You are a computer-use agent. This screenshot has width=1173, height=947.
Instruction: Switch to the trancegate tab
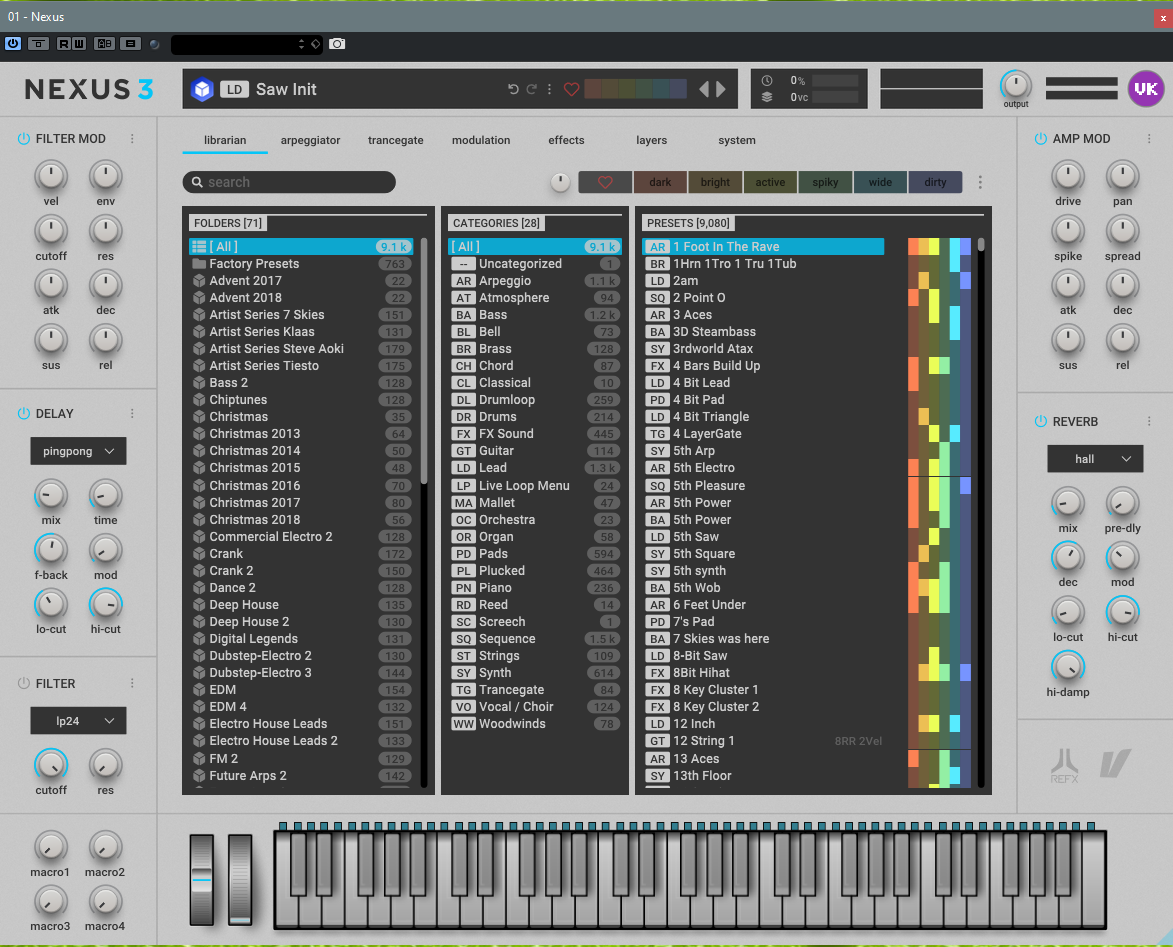396,140
